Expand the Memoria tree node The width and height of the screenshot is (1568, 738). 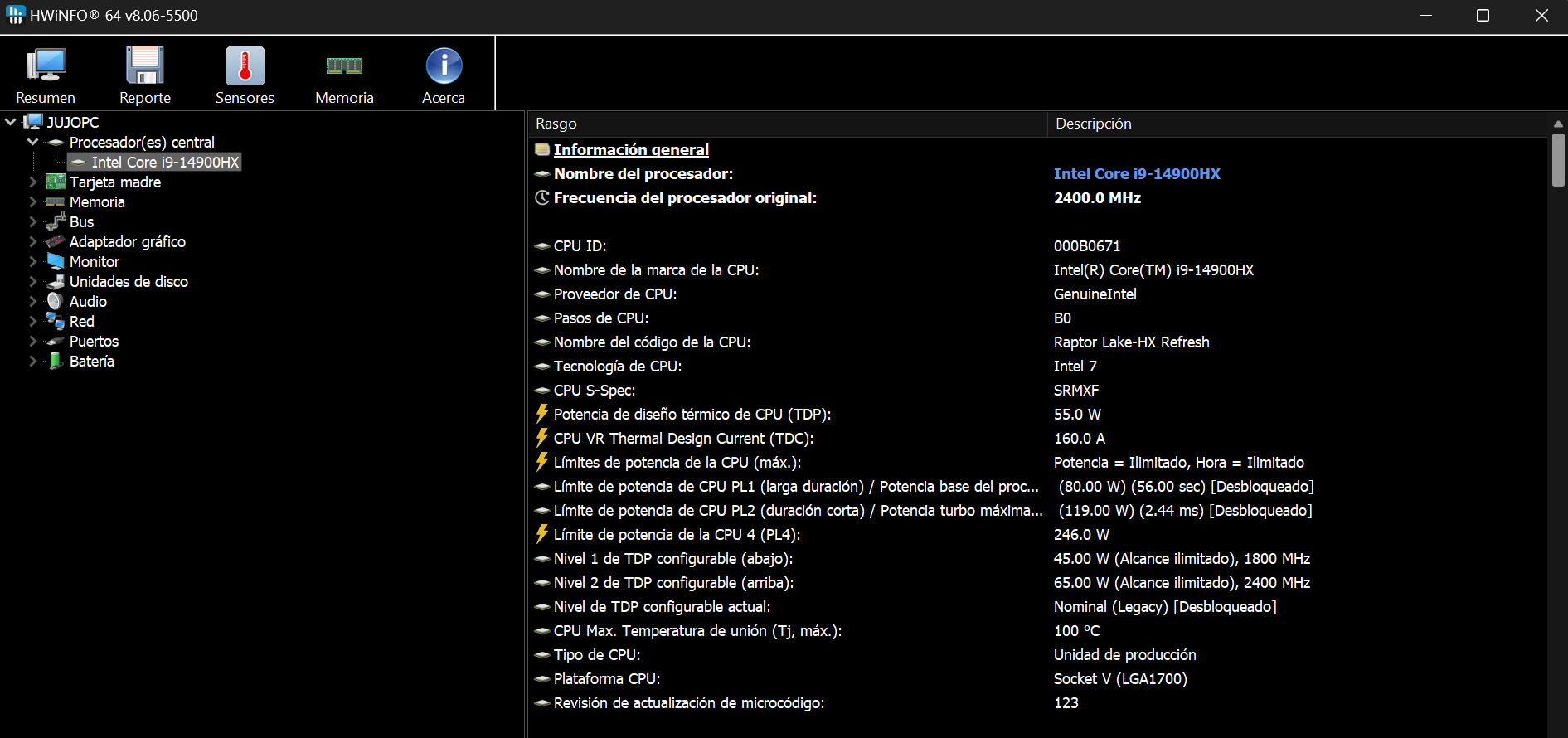[x=33, y=201]
